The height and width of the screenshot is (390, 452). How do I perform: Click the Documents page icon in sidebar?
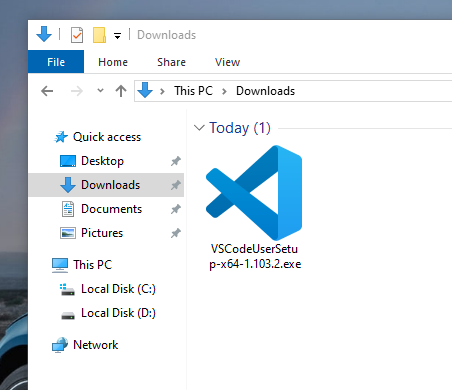(x=68, y=209)
